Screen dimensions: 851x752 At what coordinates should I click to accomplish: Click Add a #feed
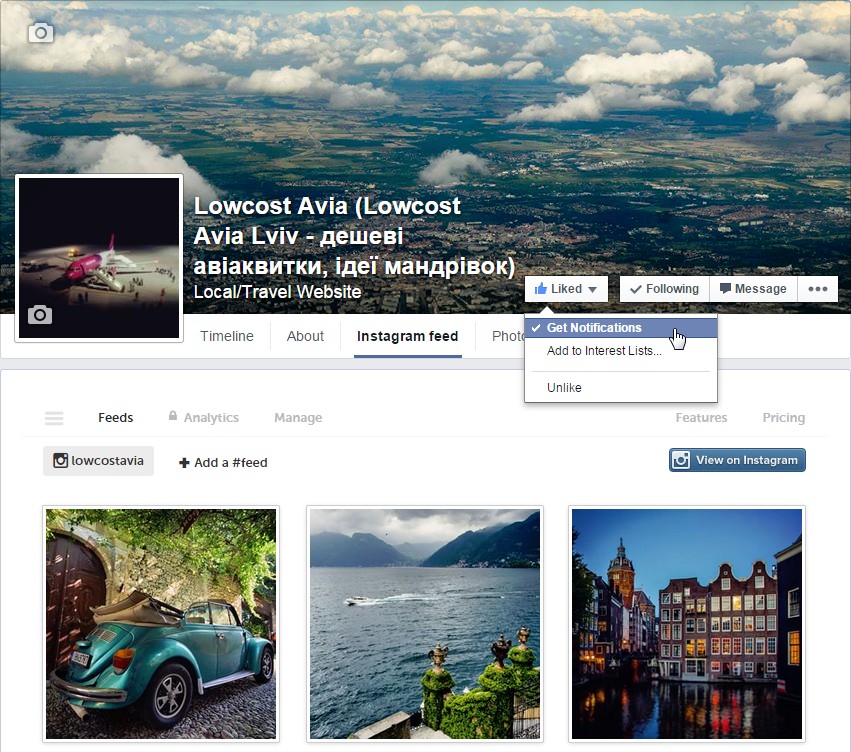coord(223,462)
